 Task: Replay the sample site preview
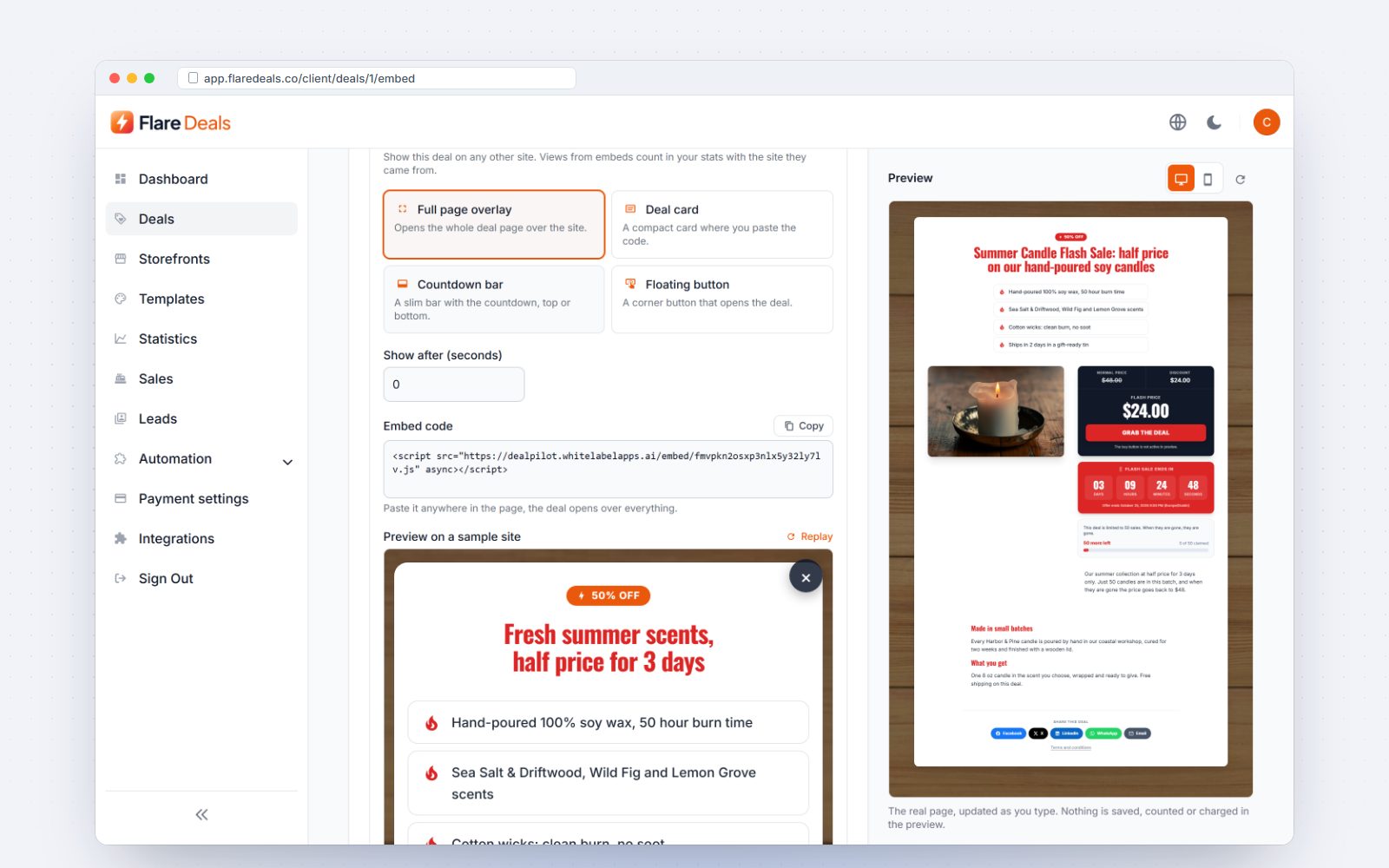tap(809, 536)
